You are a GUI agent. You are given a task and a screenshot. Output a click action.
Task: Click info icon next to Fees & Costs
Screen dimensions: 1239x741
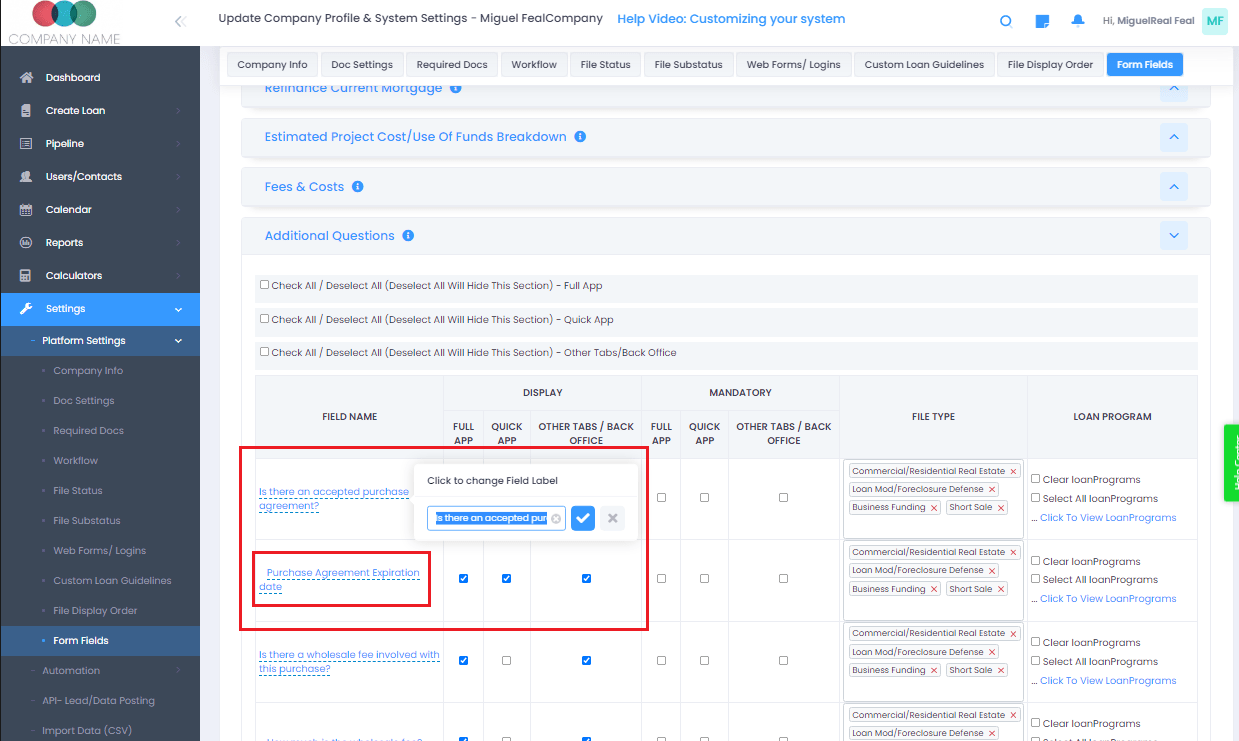[x=358, y=187]
